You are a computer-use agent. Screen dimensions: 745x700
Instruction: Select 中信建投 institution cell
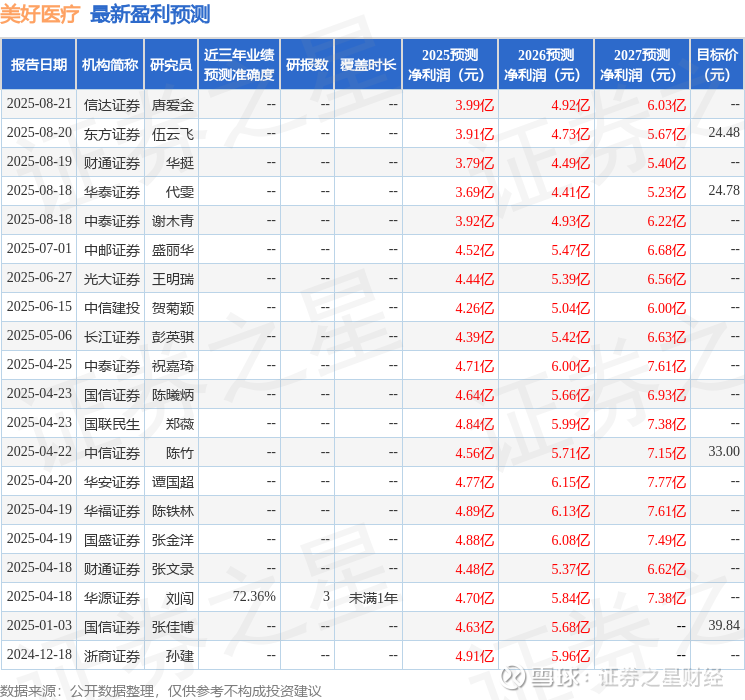112,308
